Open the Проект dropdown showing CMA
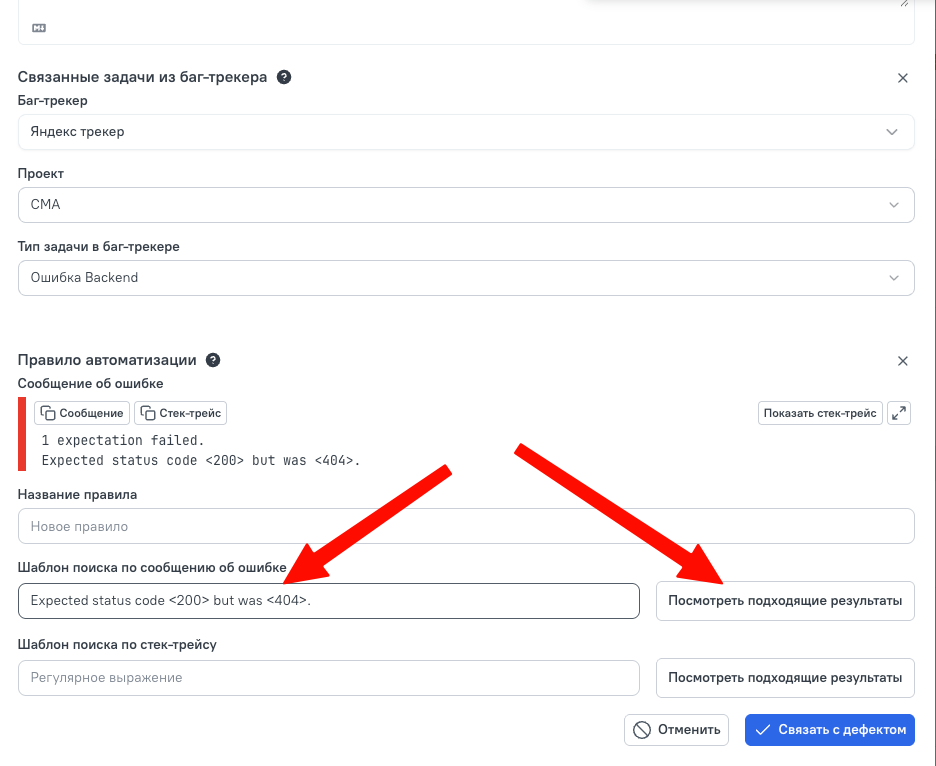936x766 pixels. pyautogui.click(x=466, y=205)
